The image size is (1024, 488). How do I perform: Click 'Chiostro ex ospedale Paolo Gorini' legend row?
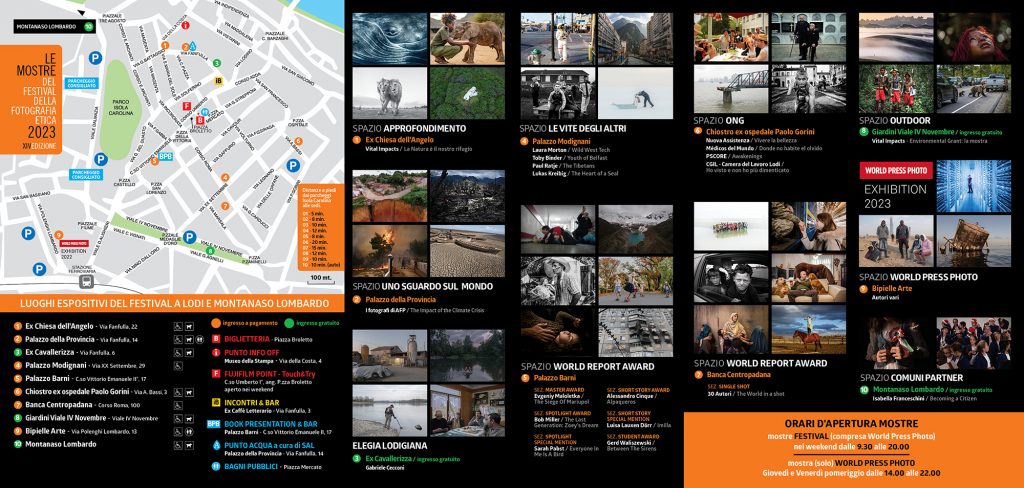(91, 391)
